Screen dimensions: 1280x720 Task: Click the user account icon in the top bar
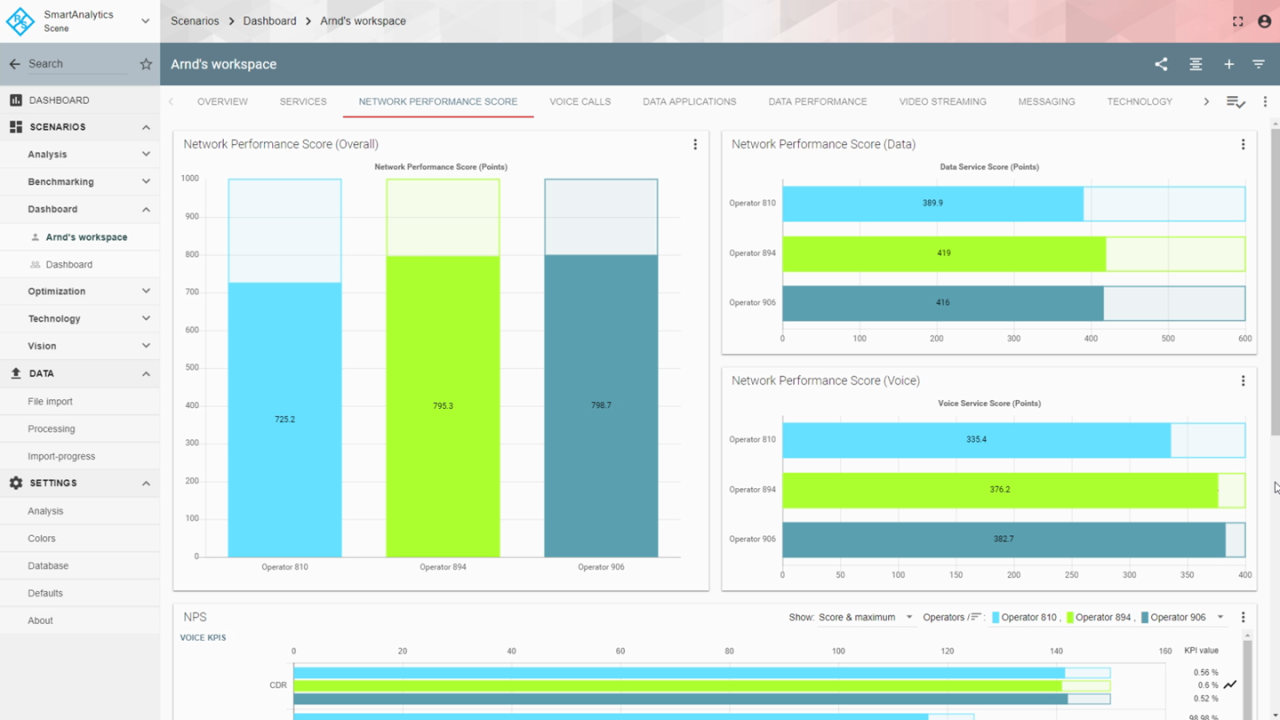[x=1263, y=21]
